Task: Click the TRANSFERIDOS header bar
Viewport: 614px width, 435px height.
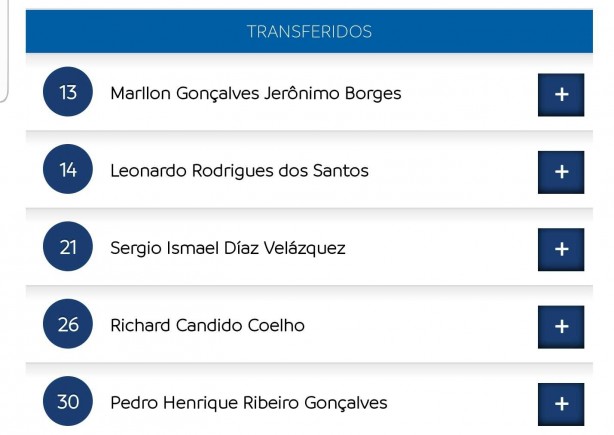Action: pos(309,31)
